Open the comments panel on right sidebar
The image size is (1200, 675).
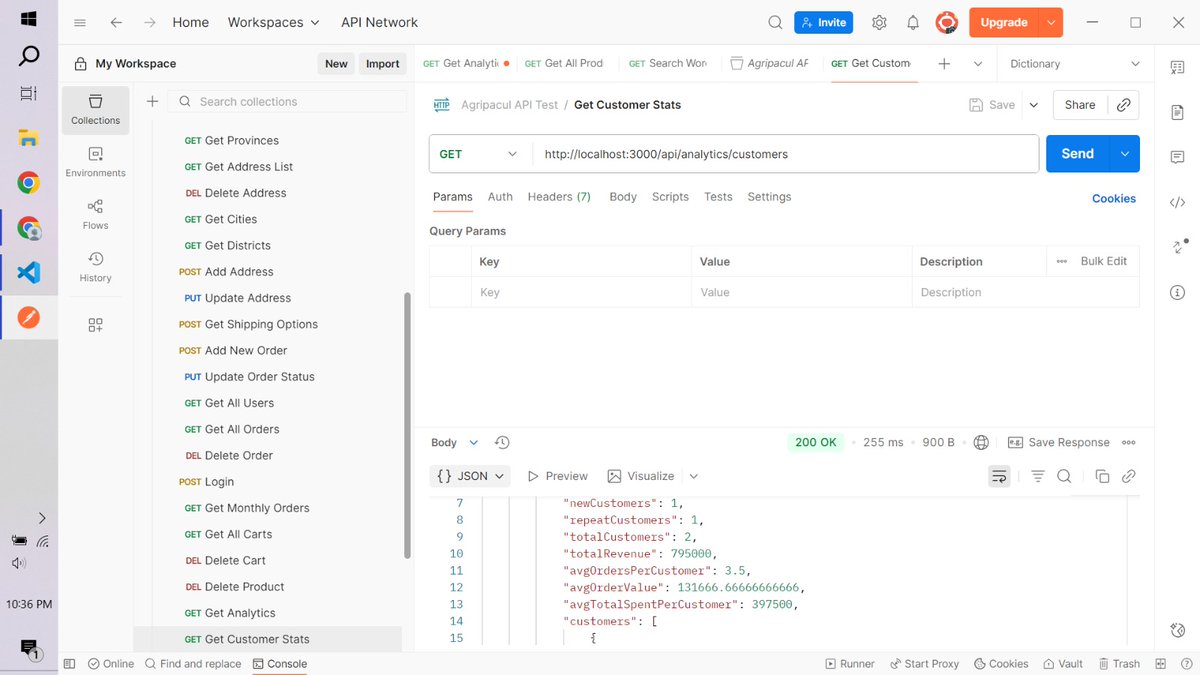(1177, 156)
